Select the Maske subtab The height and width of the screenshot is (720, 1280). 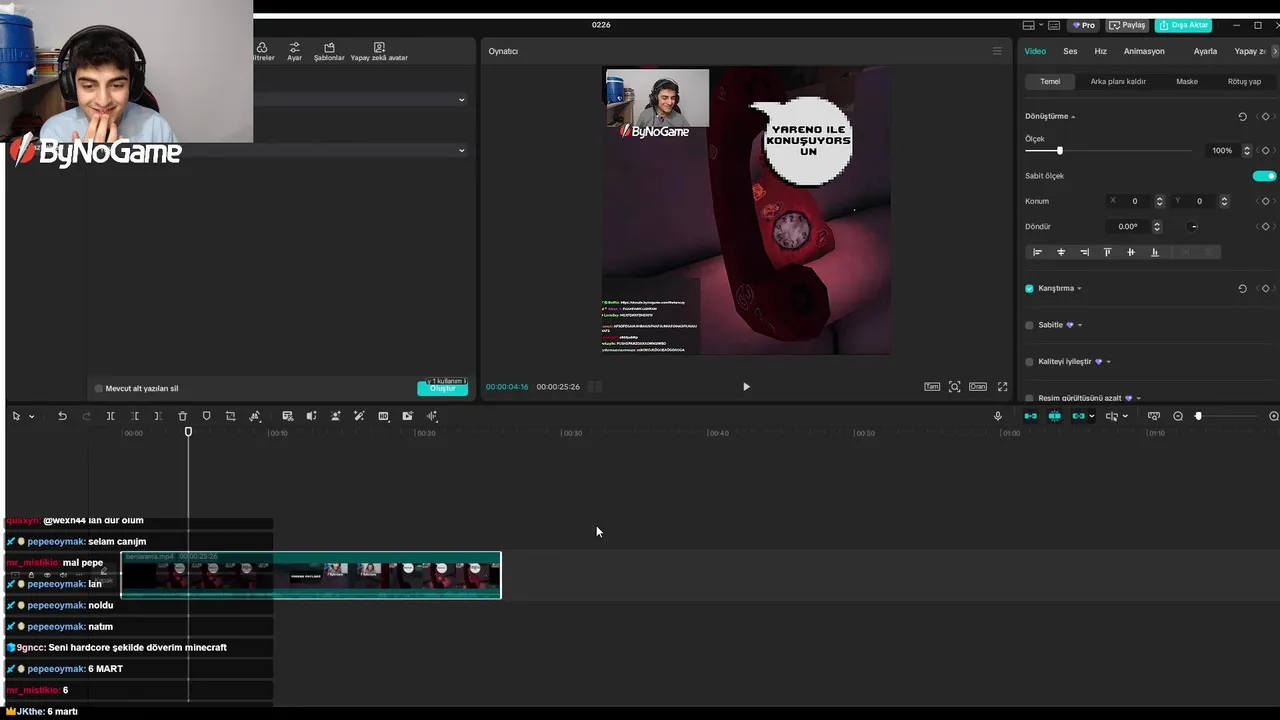tap(1187, 81)
